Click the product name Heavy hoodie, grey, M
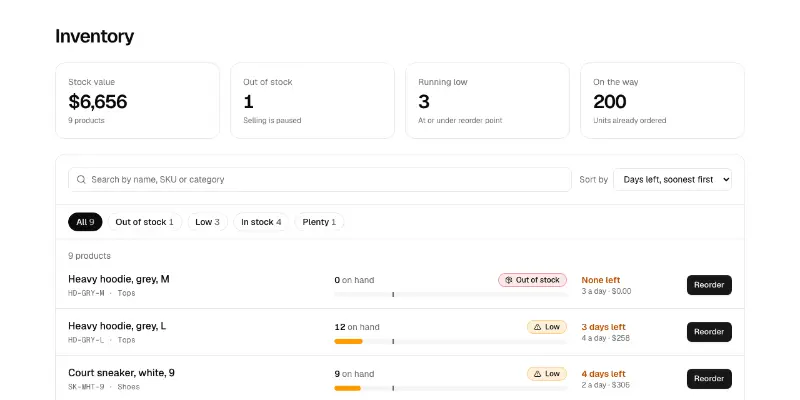The image size is (800, 400). (x=119, y=279)
